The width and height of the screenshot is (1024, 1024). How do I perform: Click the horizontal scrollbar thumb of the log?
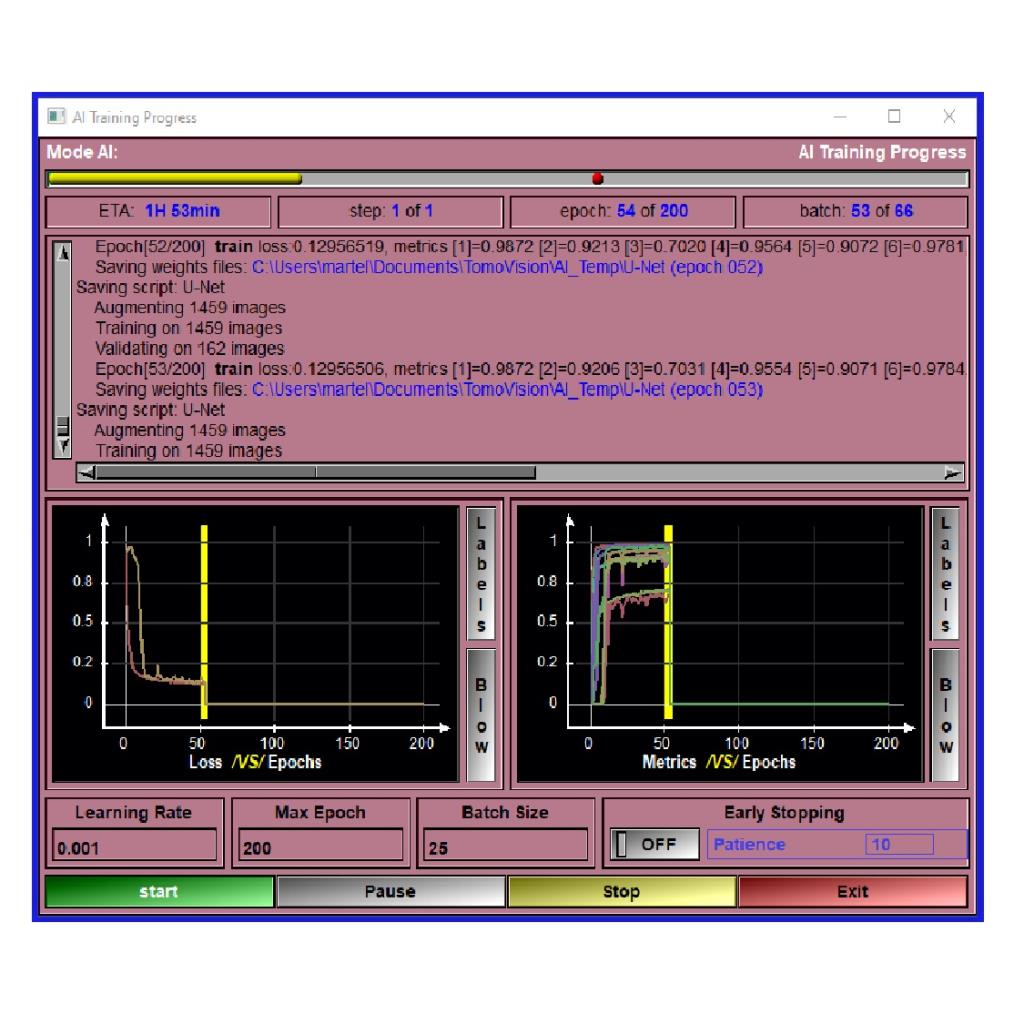coord(315,473)
